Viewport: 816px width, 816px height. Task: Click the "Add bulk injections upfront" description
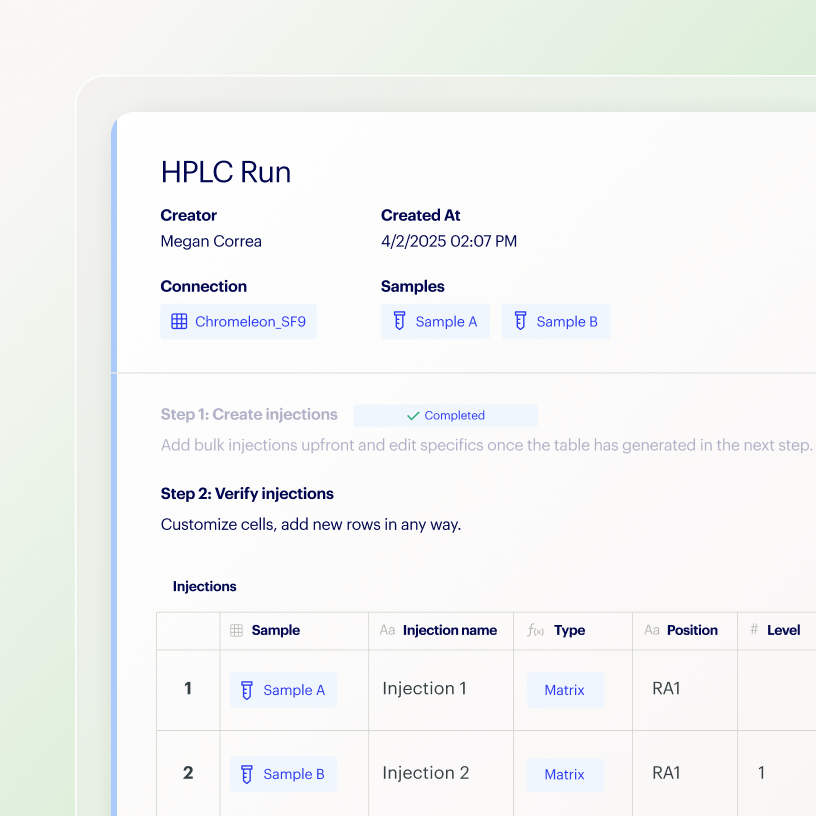486,445
